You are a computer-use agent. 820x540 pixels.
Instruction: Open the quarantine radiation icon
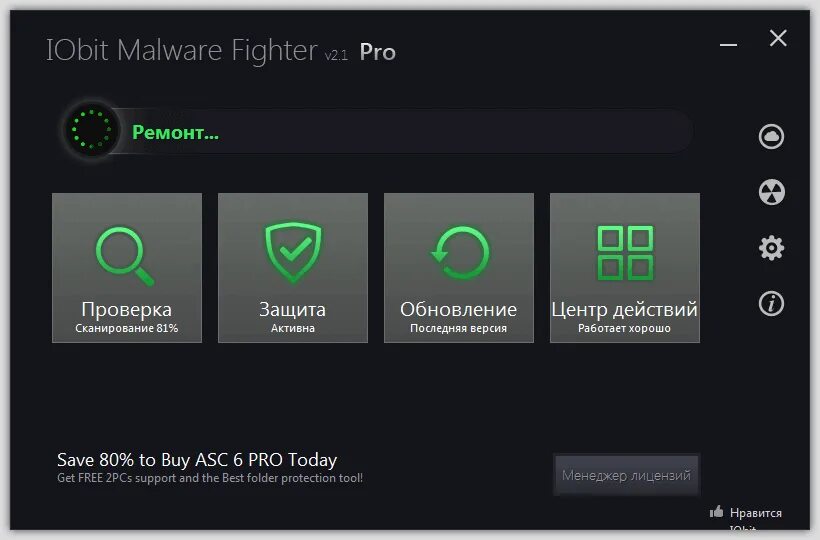point(771,192)
